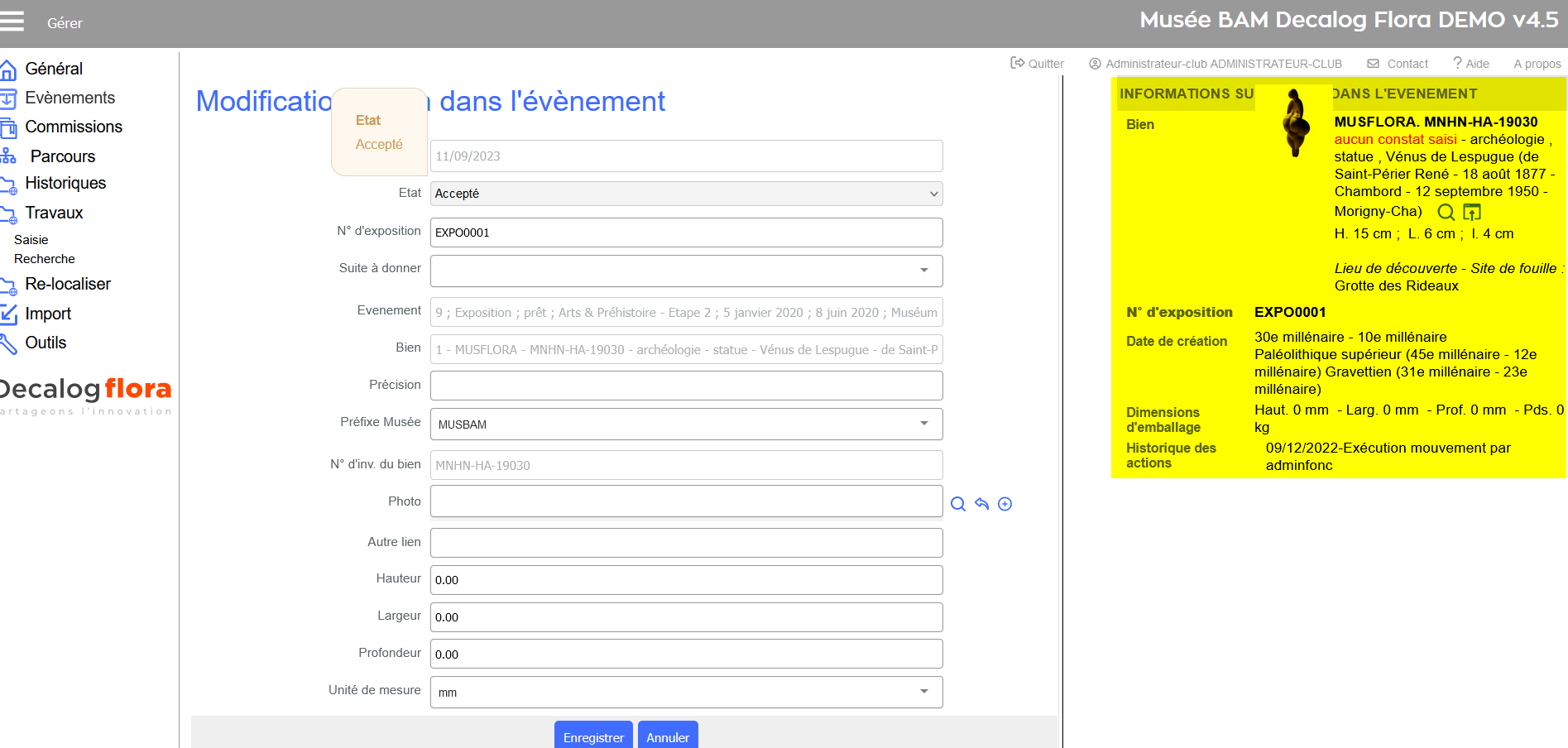Click the Outils wrench icon
This screenshot has width=1568, height=748.
(8, 343)
